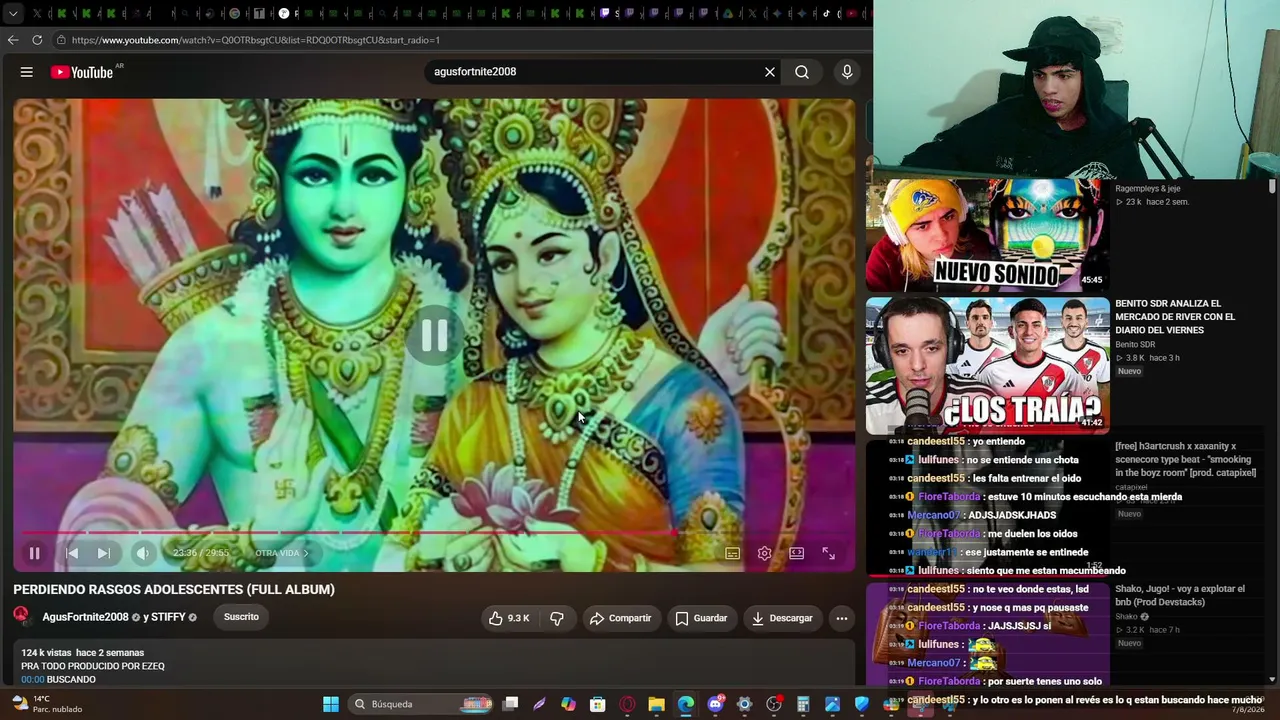Seek using the red progress bar
This screenshot has width=1280, height=720.
click(x=434, y=533)
